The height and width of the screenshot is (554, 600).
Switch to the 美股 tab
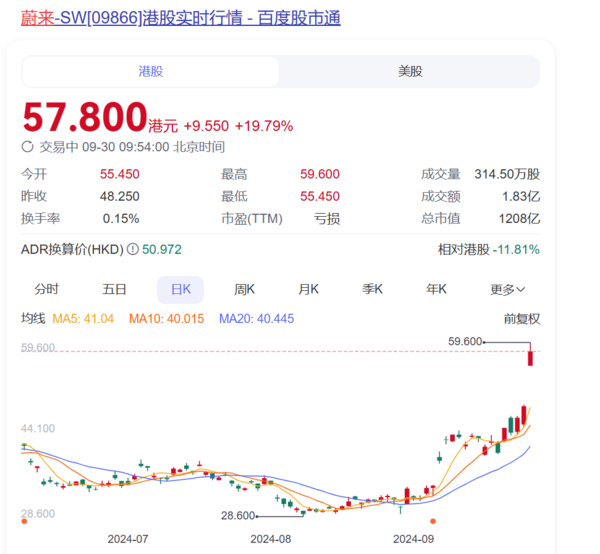[x=410, y=72]
